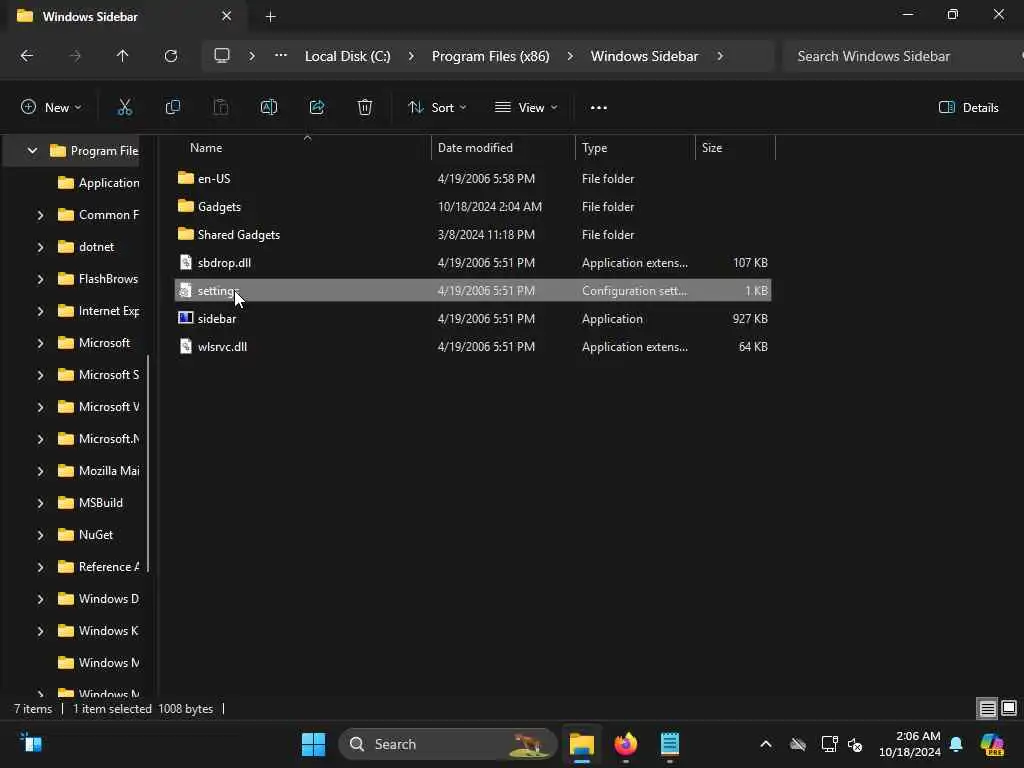Select the en-US folder

pyautogui.click(x=473, y=178)
